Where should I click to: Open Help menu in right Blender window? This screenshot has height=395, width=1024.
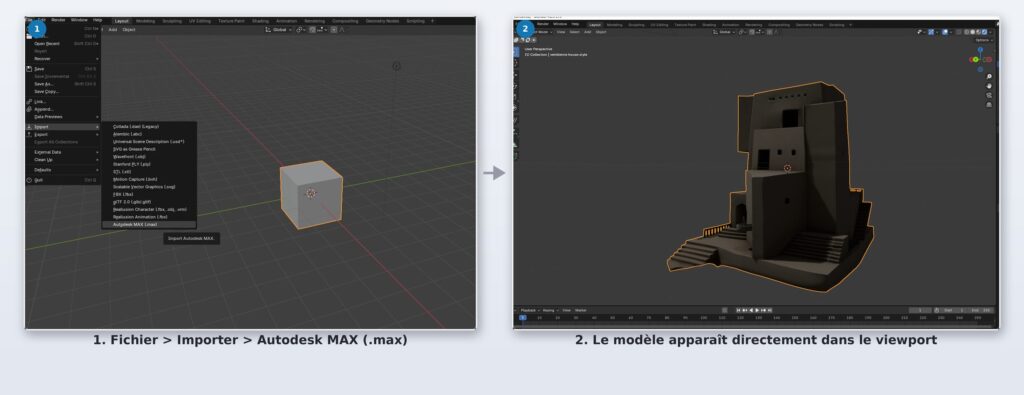click(575, 24)
